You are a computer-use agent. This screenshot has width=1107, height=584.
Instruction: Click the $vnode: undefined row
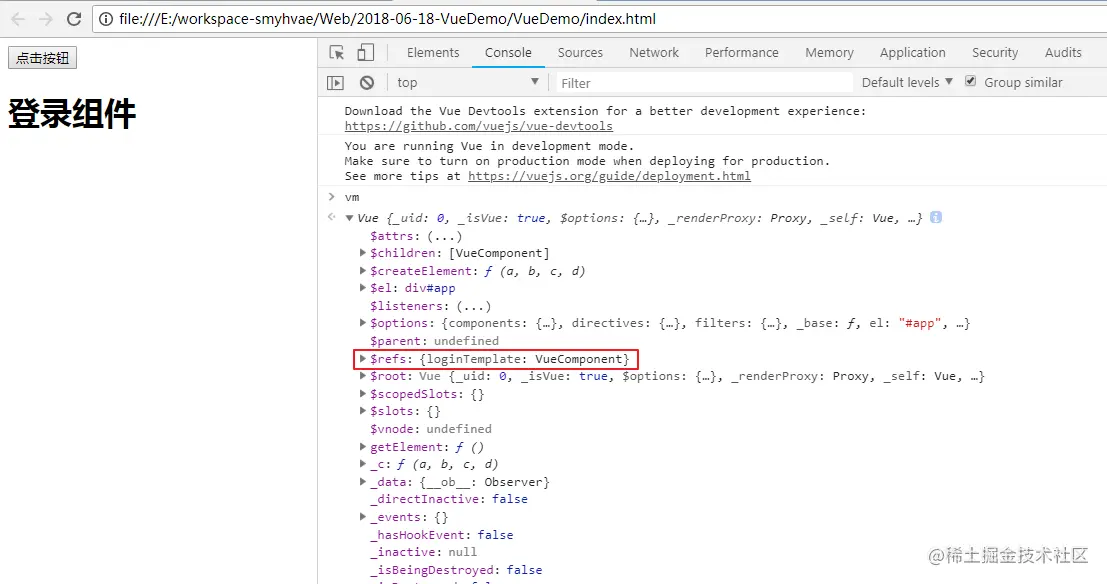pyautogui.click(x=431, y=429)
